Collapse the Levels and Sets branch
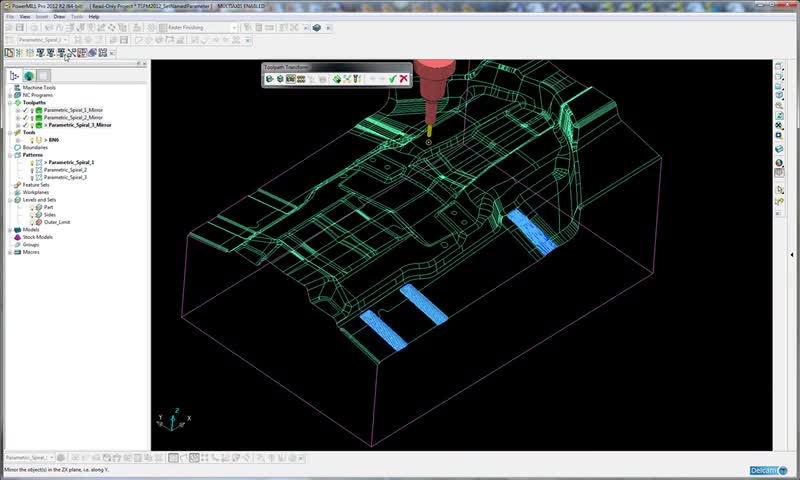The image size is (800, 480). point(10,200)
